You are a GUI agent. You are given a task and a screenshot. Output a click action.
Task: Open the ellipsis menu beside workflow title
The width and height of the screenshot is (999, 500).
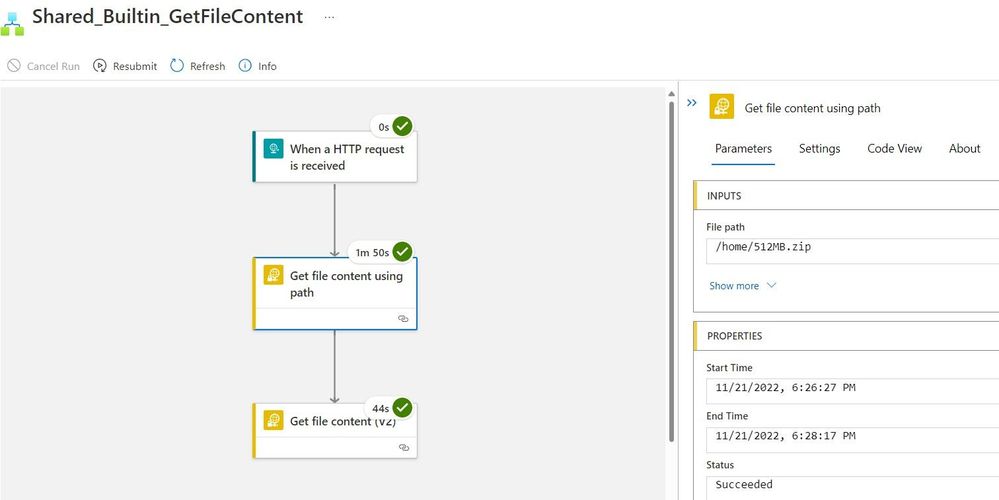click(330, 18)
